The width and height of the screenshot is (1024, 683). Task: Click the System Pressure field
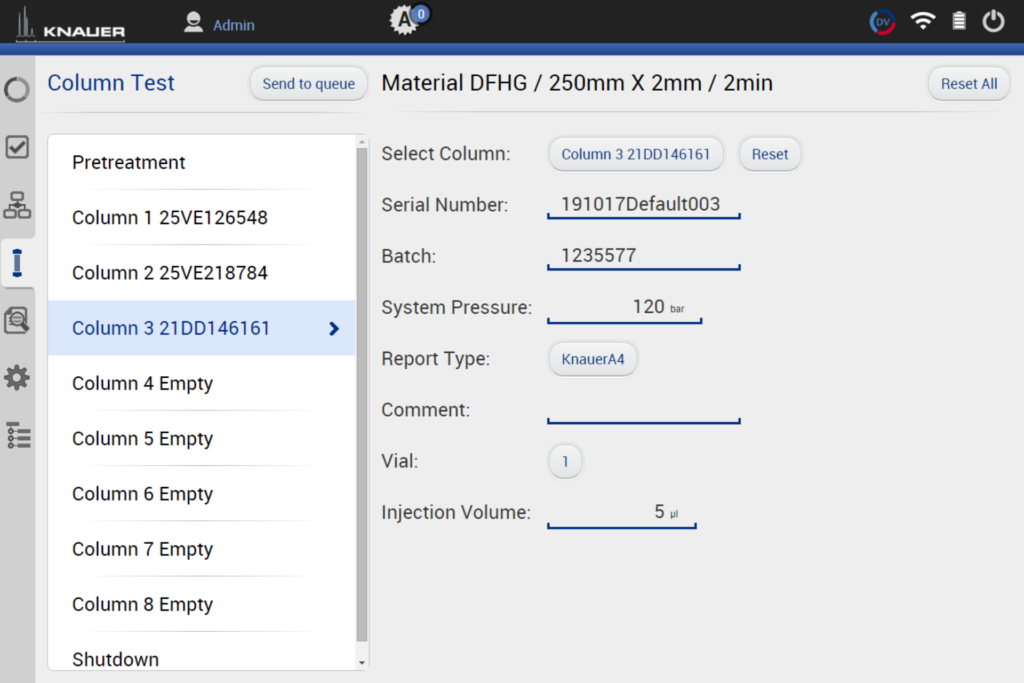625,308
